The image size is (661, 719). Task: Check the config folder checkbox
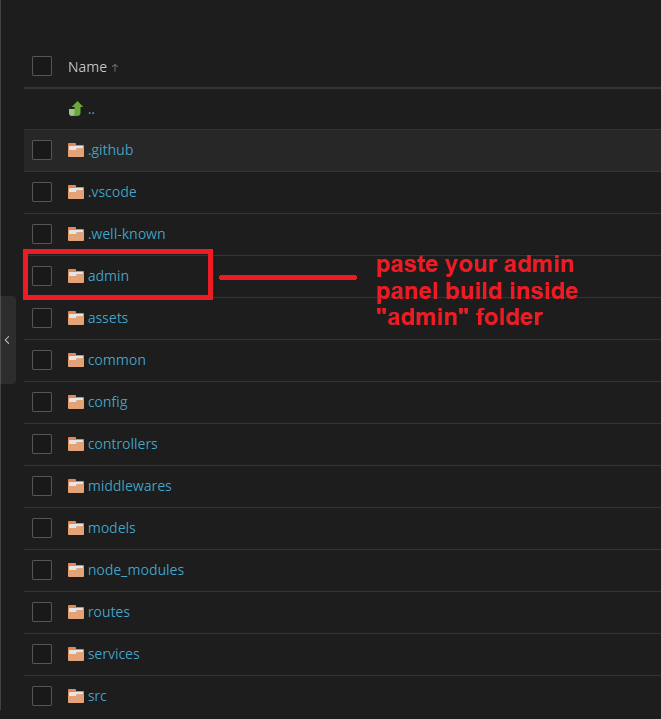tap(42, 402)
